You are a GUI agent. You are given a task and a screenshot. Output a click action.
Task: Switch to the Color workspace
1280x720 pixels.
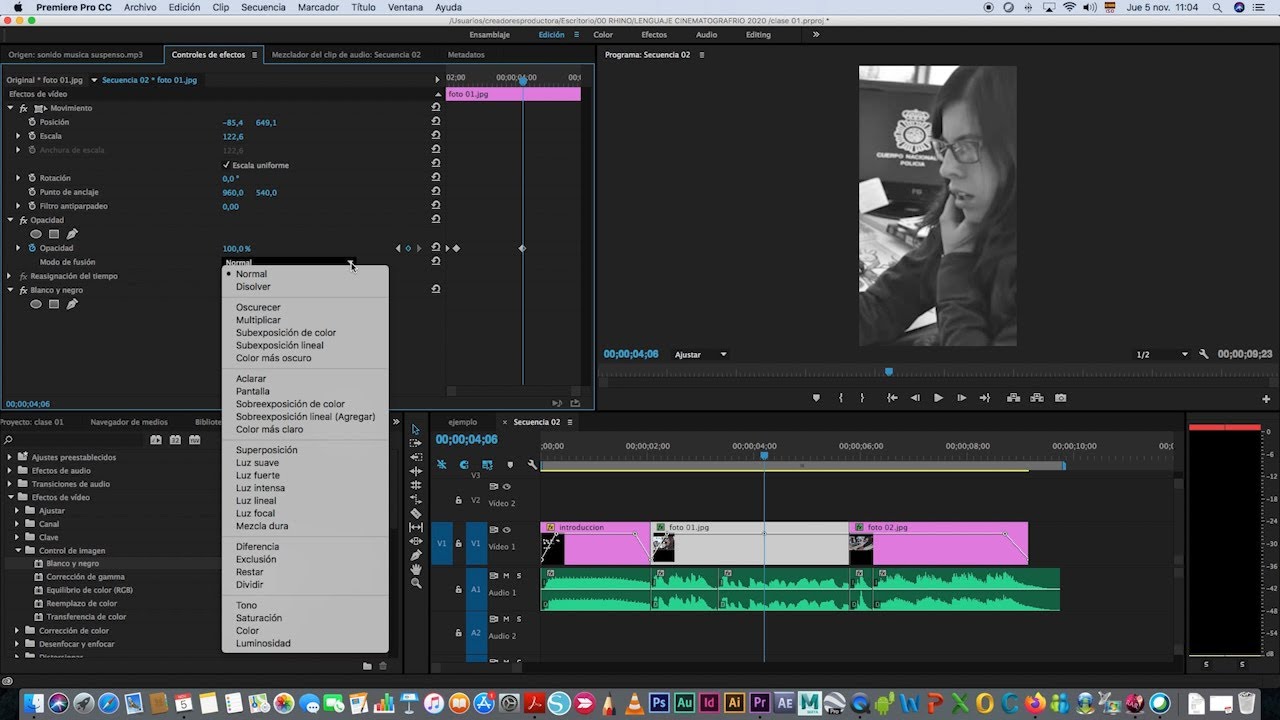pos(603,35)
